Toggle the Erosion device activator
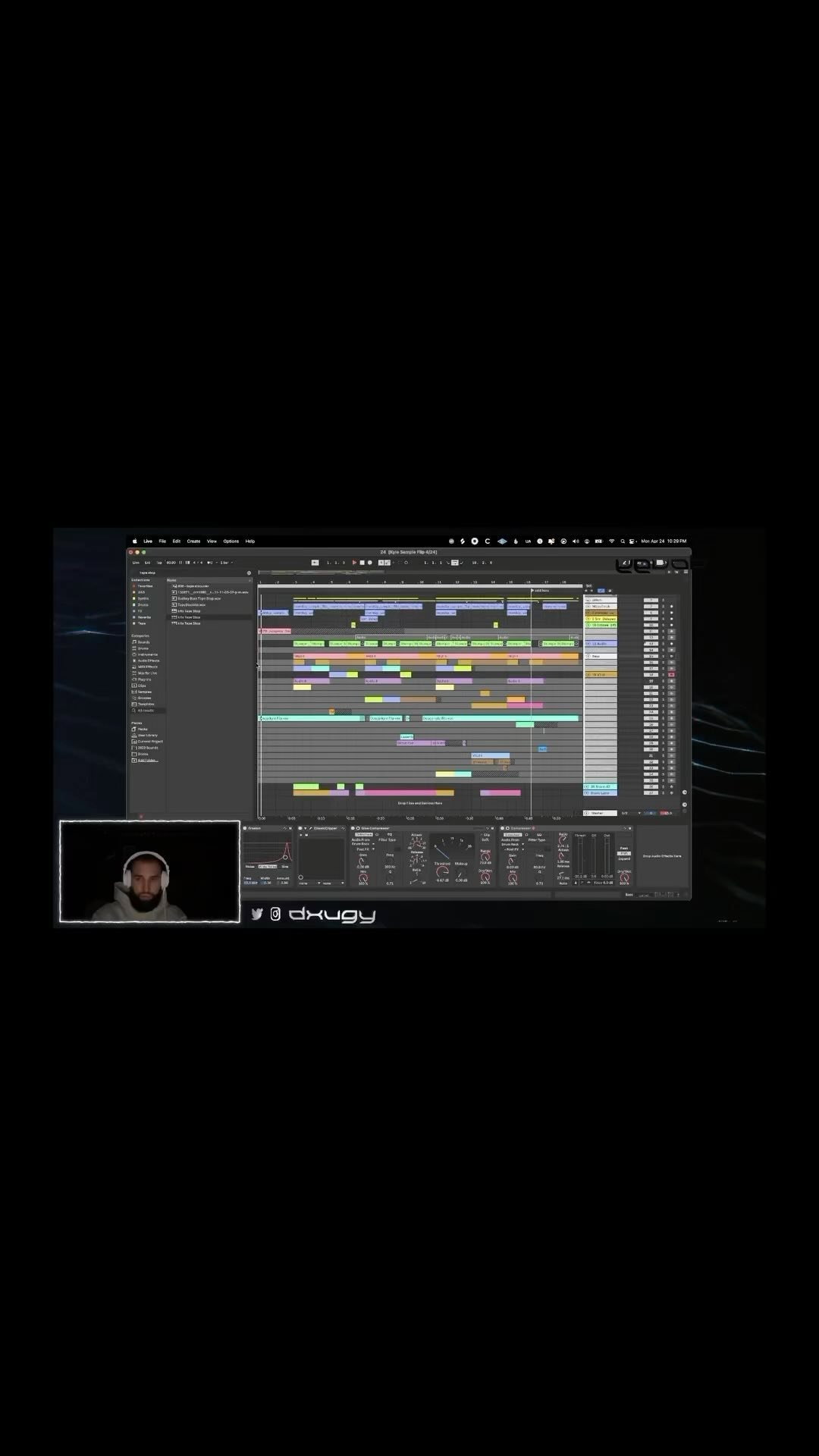 (x=244, y=828)
